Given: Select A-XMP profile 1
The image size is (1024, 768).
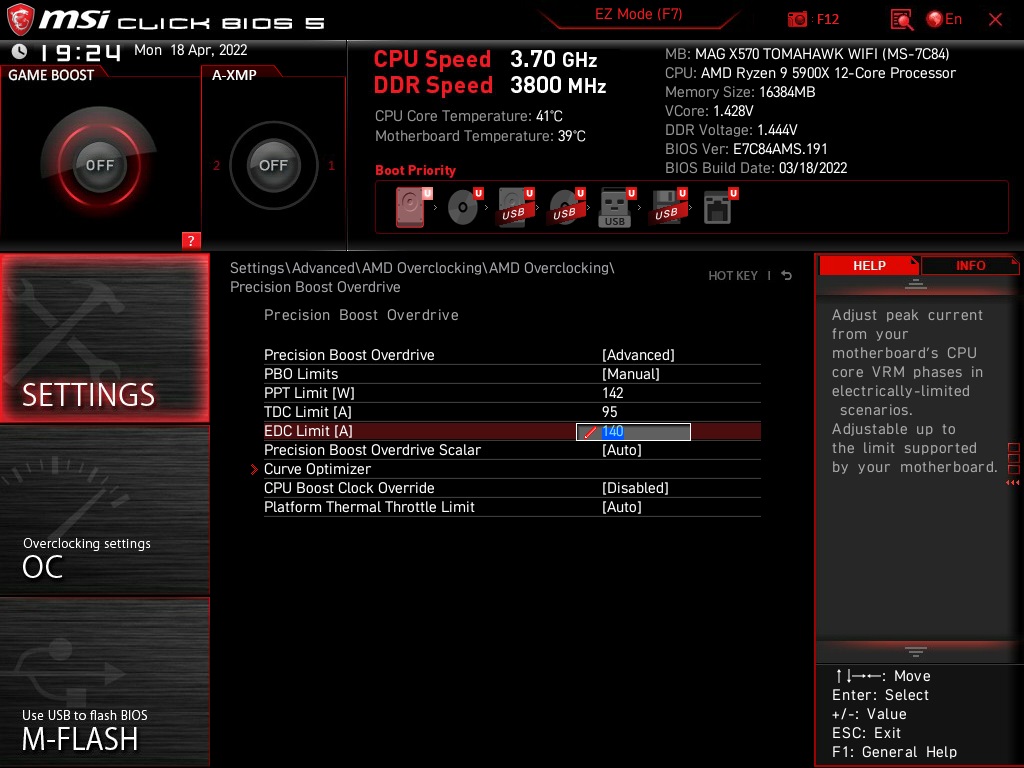Looking at the screenshot, I should click(331, 166).
